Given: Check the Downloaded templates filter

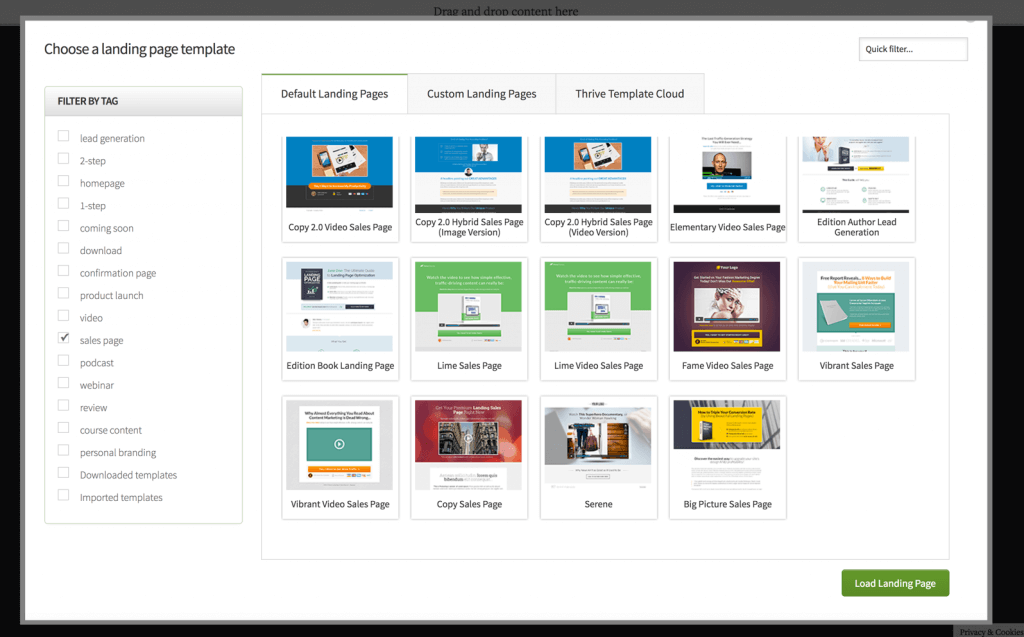Looking at the screenshot, I should [63, 474].
